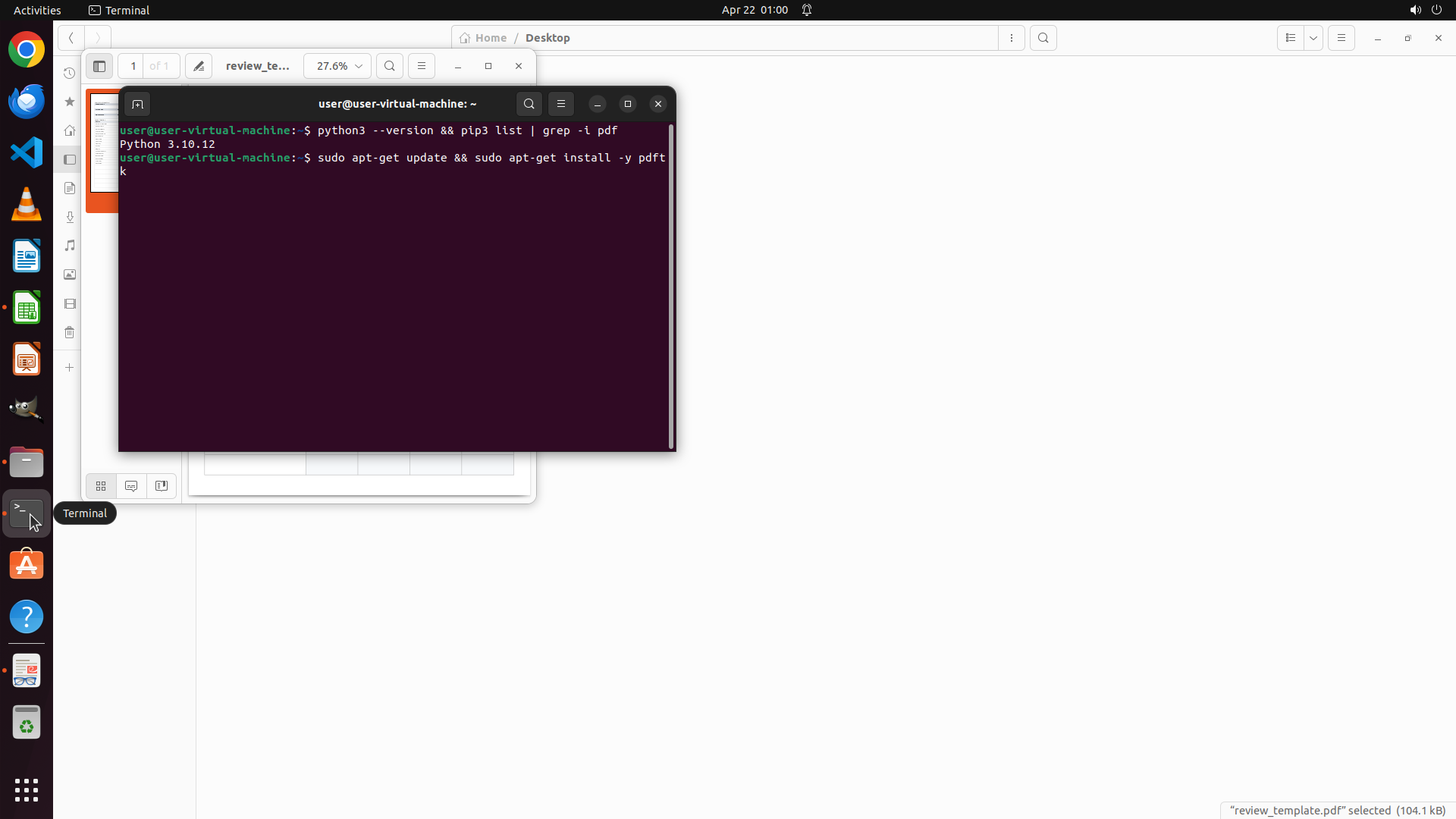The width and height of the screenshot is (1456, 819).
Task: Switch sidebar to bookmarks view
Action: tap(162, 486)
